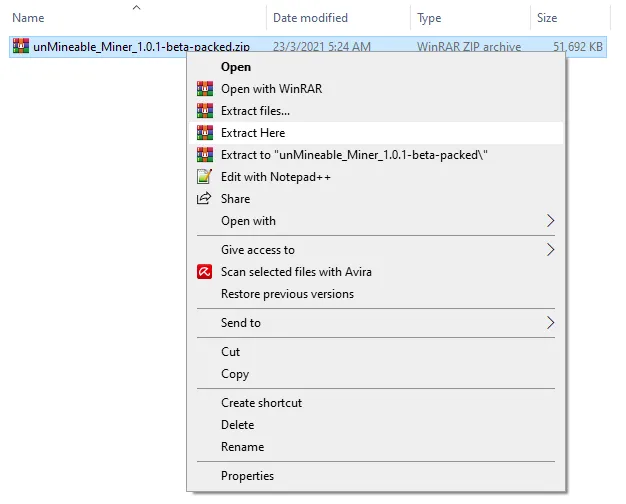626x504 pixels.
Task: Choose Edit with Notepad++
Action: point(376,177)
